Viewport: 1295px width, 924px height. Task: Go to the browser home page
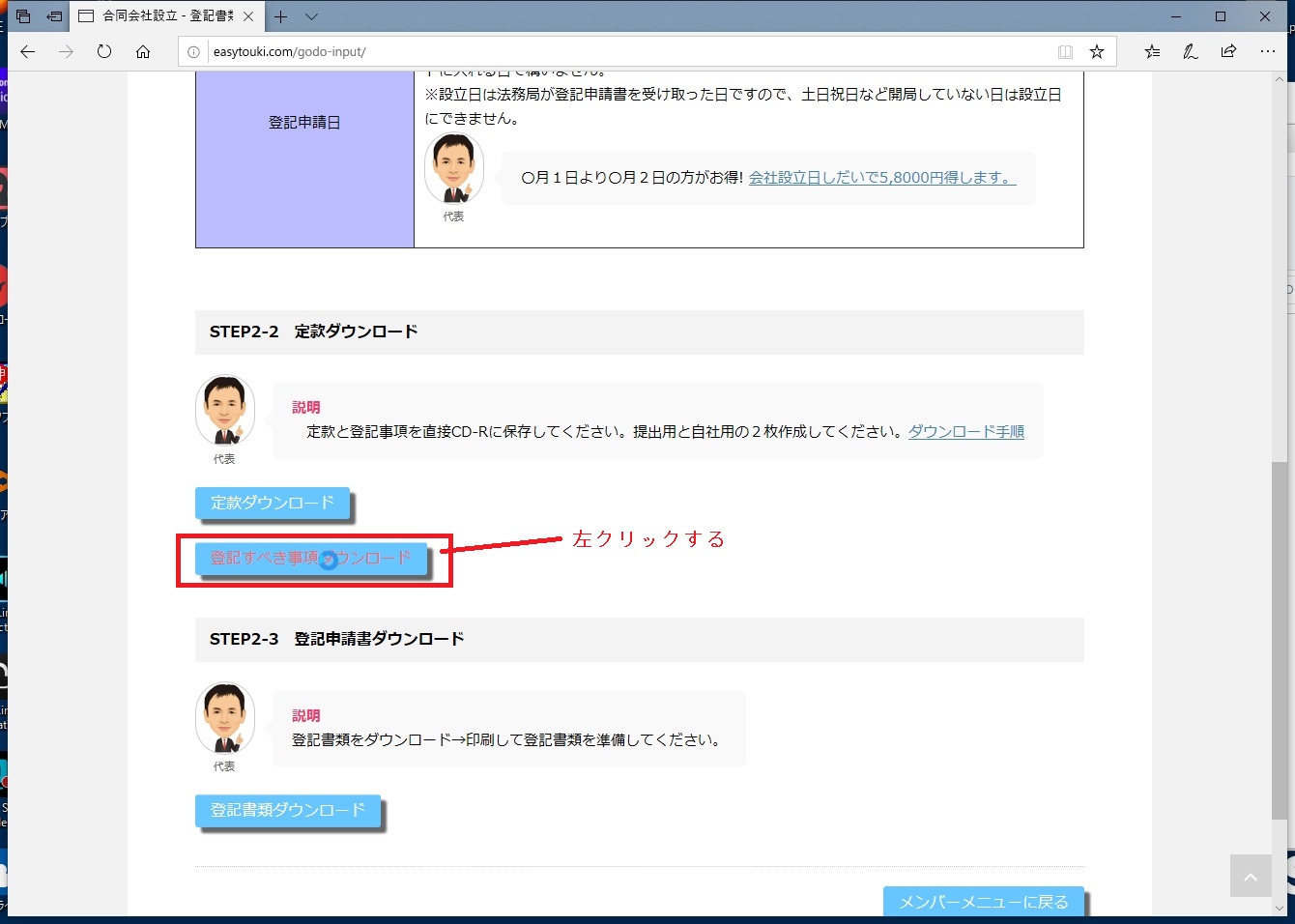tap(143, 52)
